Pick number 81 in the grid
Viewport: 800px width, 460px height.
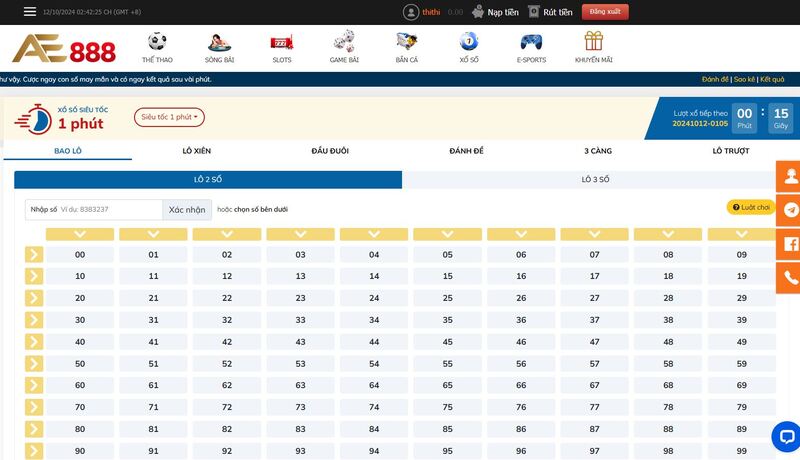click(x=154, y=429)
